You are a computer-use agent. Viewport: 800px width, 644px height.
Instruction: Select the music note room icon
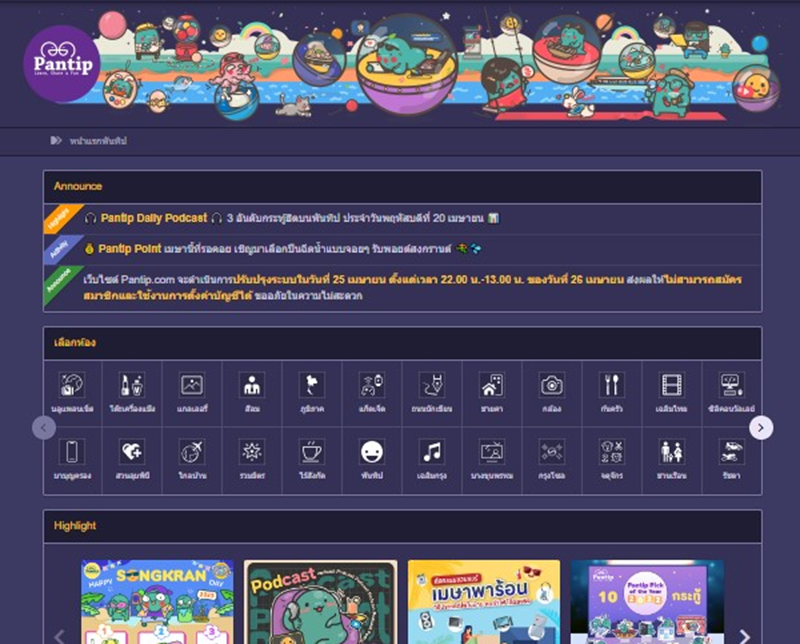coord(432,451)
